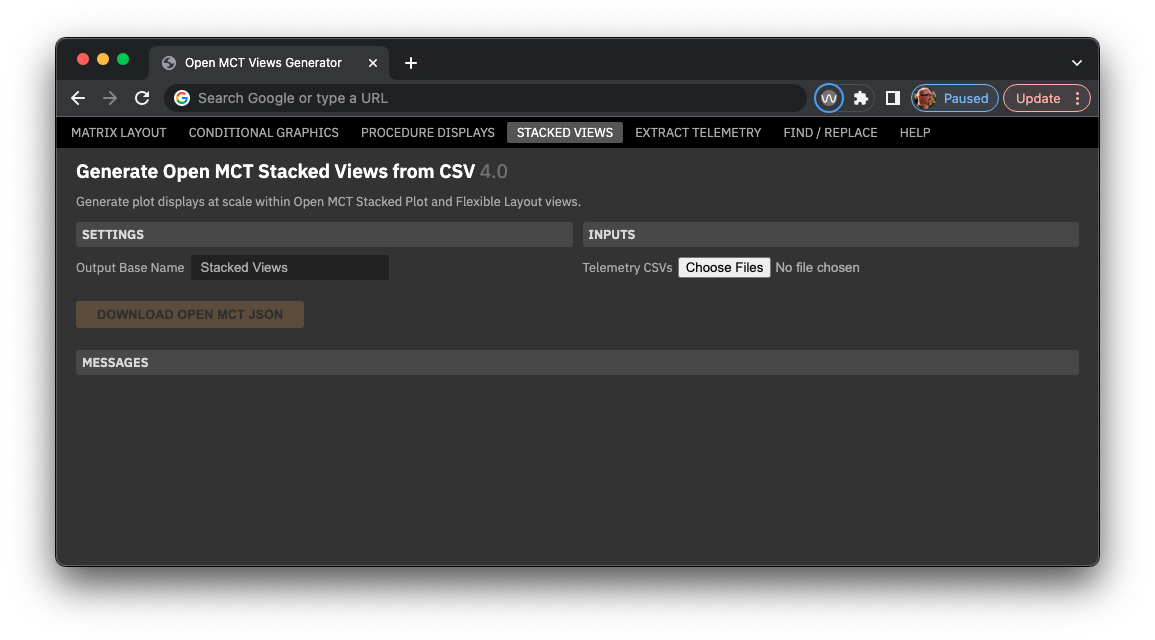Click the green maximize window button
The image size is (1155, 640).
(123, 60)
